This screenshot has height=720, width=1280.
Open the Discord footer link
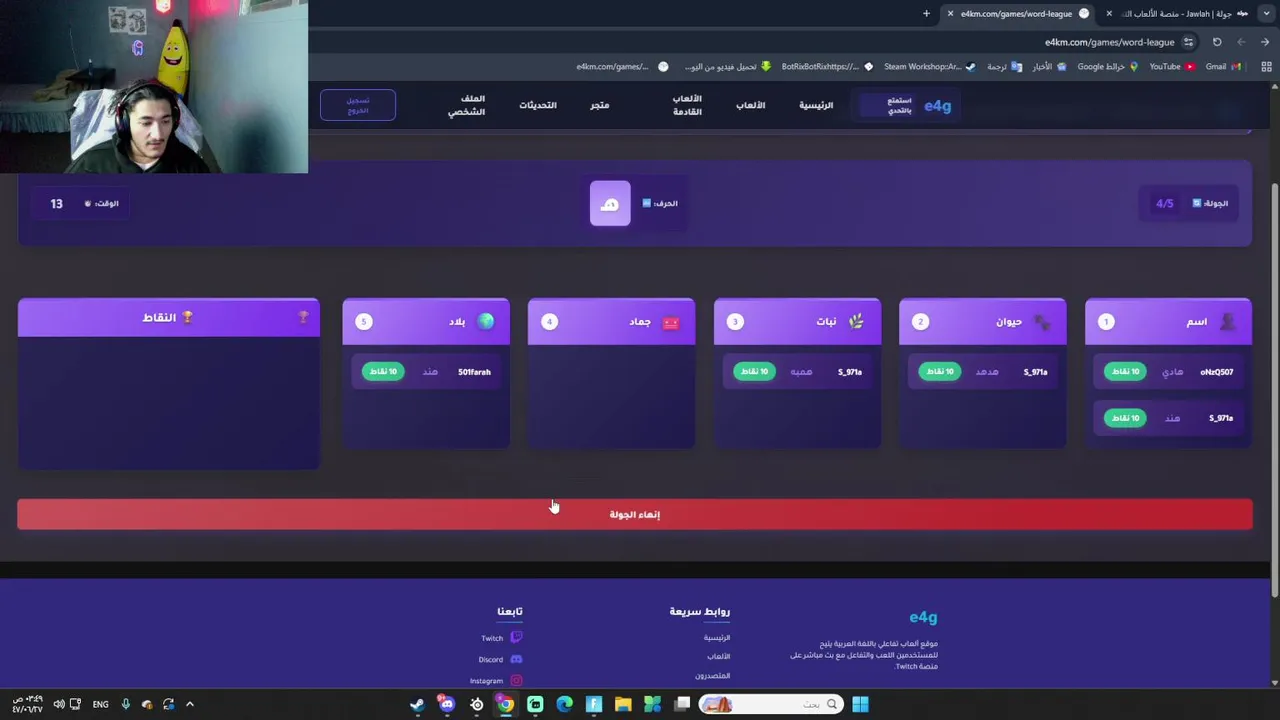pos(490,660)
